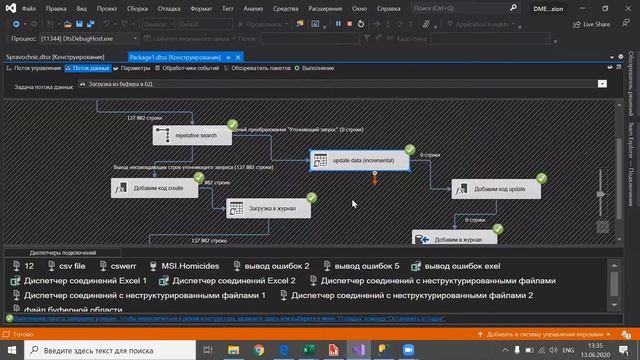
Task: Select the вывод ошибок 5 connection manager
Action: click(x=361, y=266)
